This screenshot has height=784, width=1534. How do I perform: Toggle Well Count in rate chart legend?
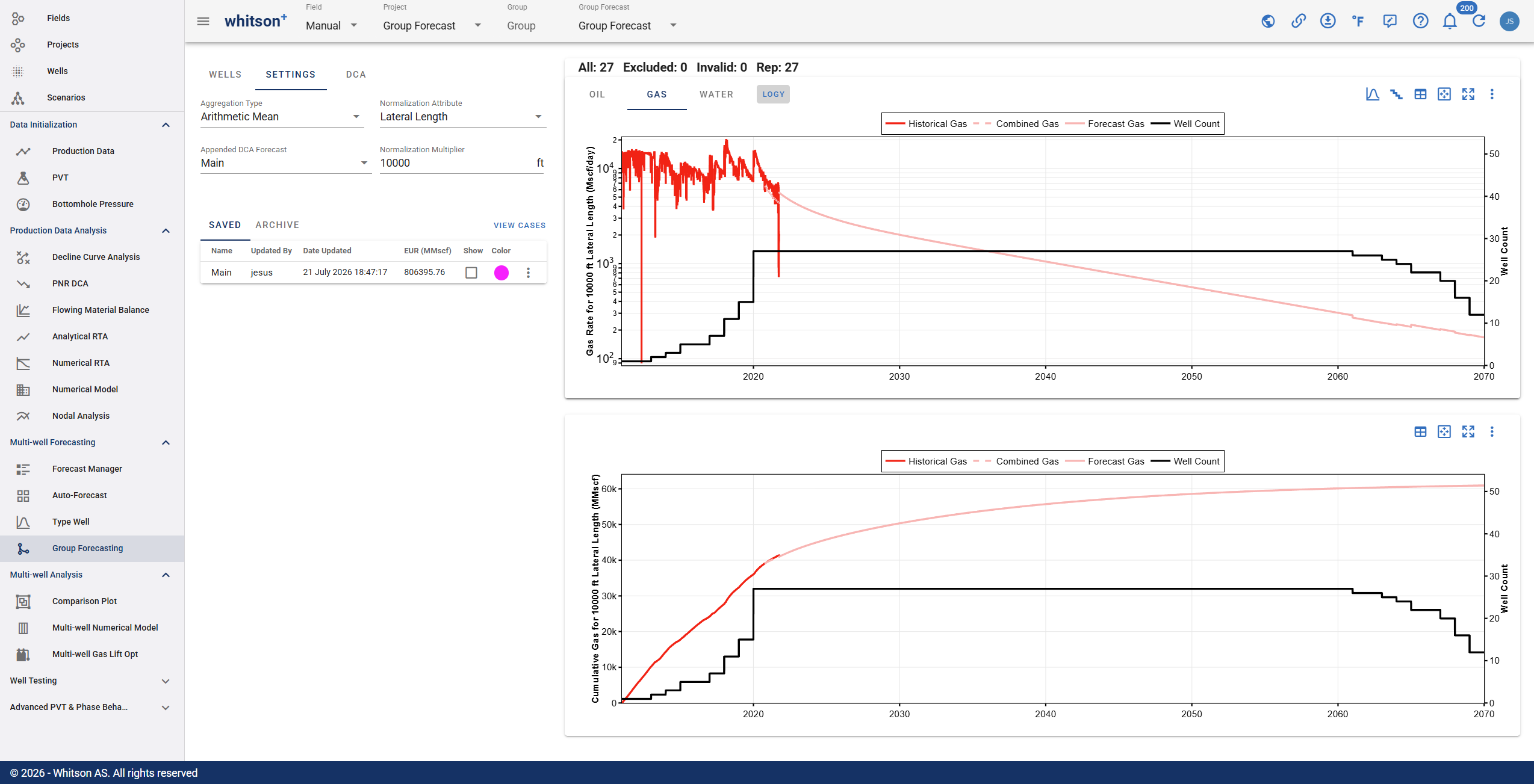coord(1185,124)
